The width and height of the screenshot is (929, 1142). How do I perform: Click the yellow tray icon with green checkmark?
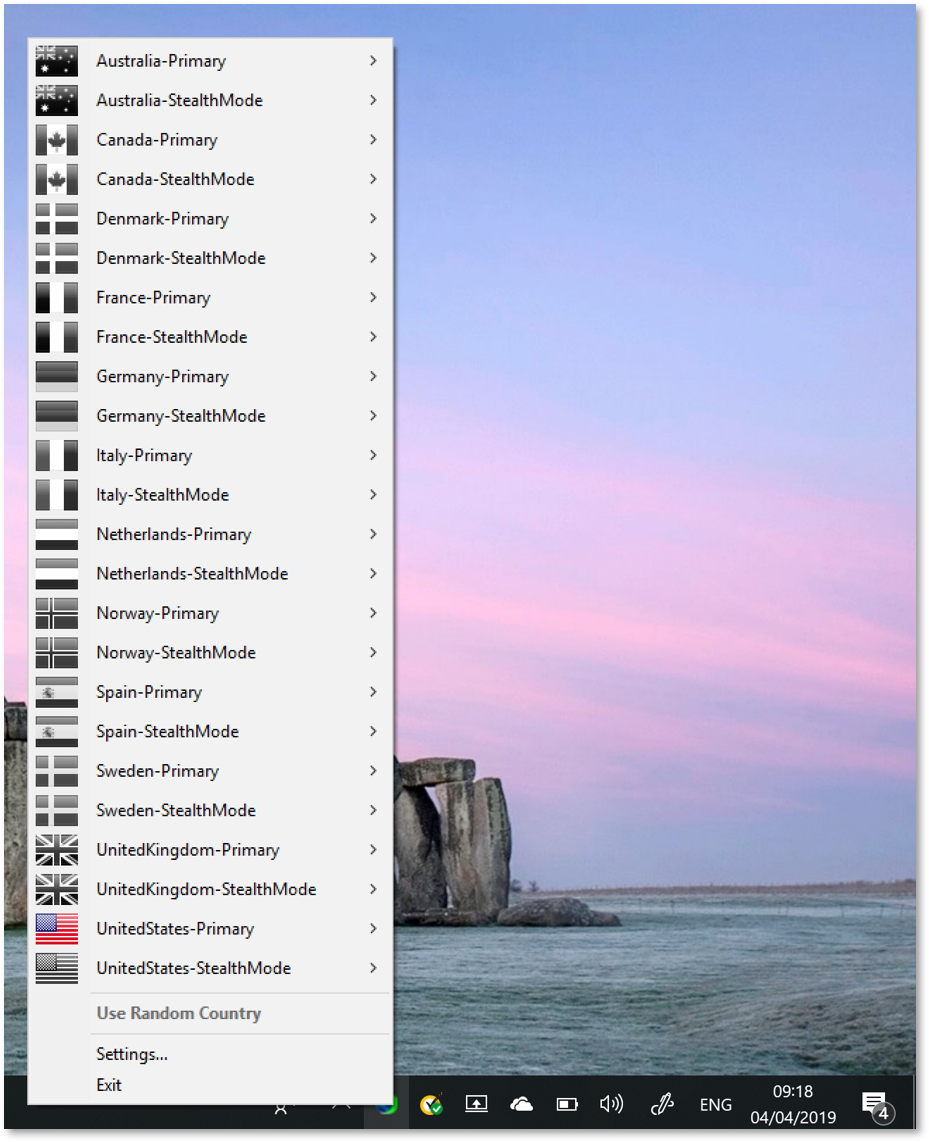point(431,1105)
